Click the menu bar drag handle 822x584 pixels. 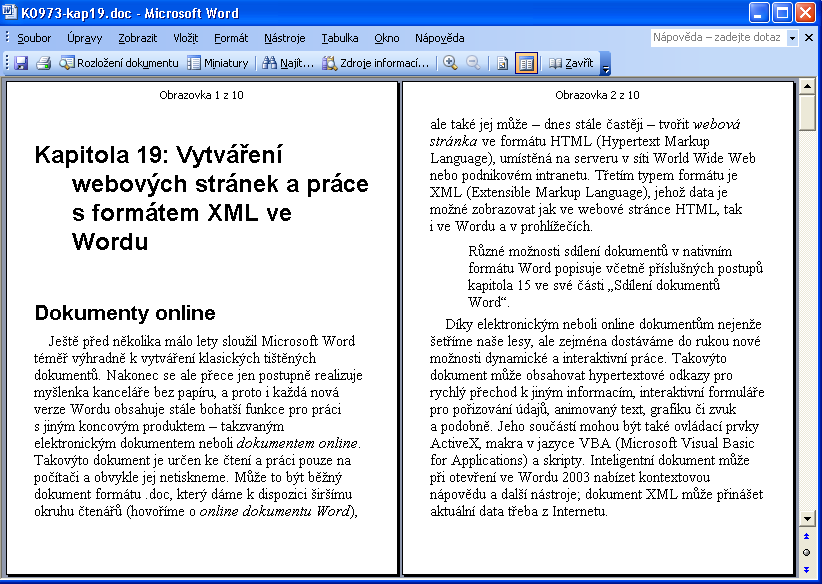click(x=7, y=38)
